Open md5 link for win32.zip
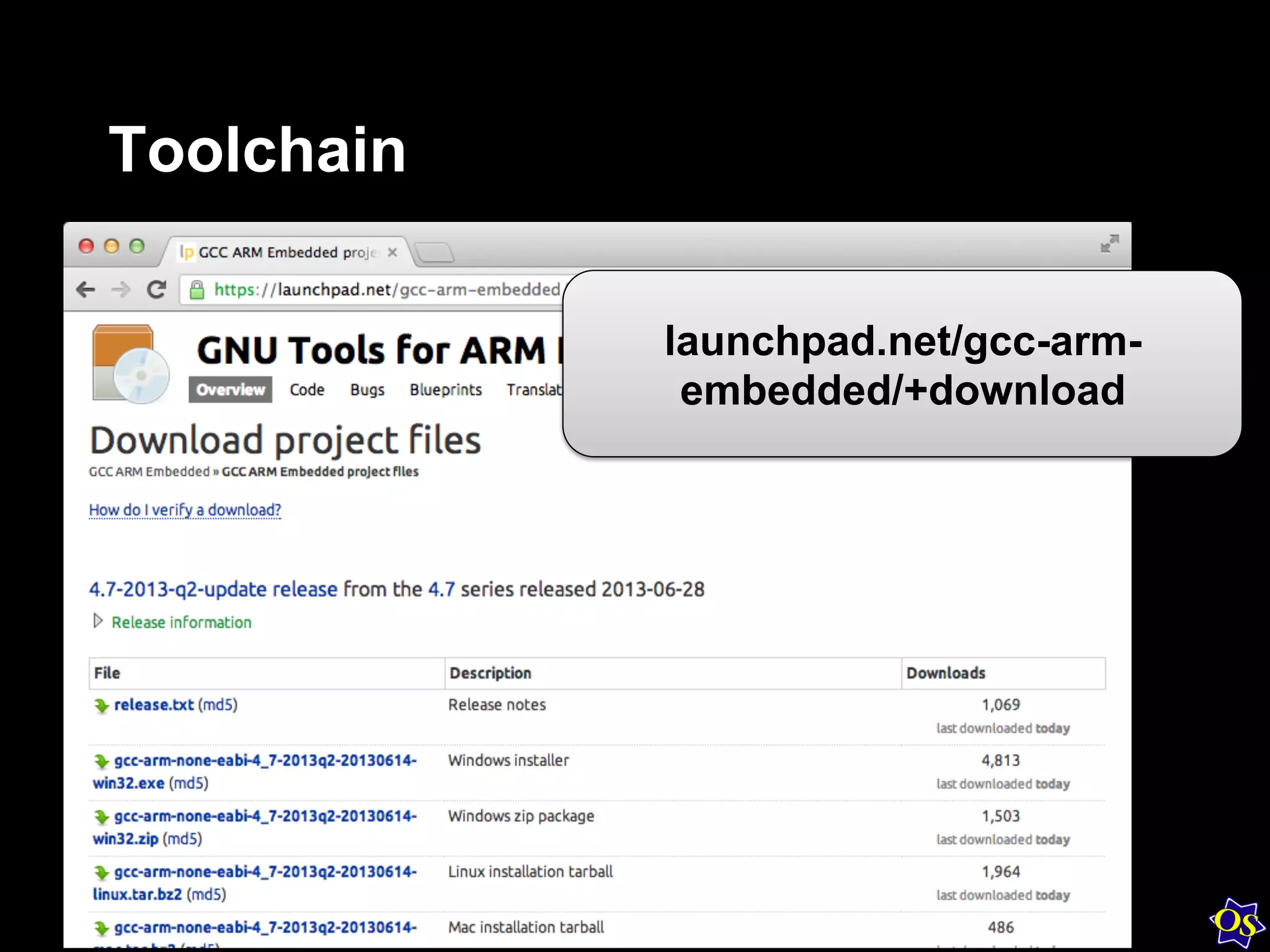Screen dimensions: 1270x952 (x=182, y=839)
